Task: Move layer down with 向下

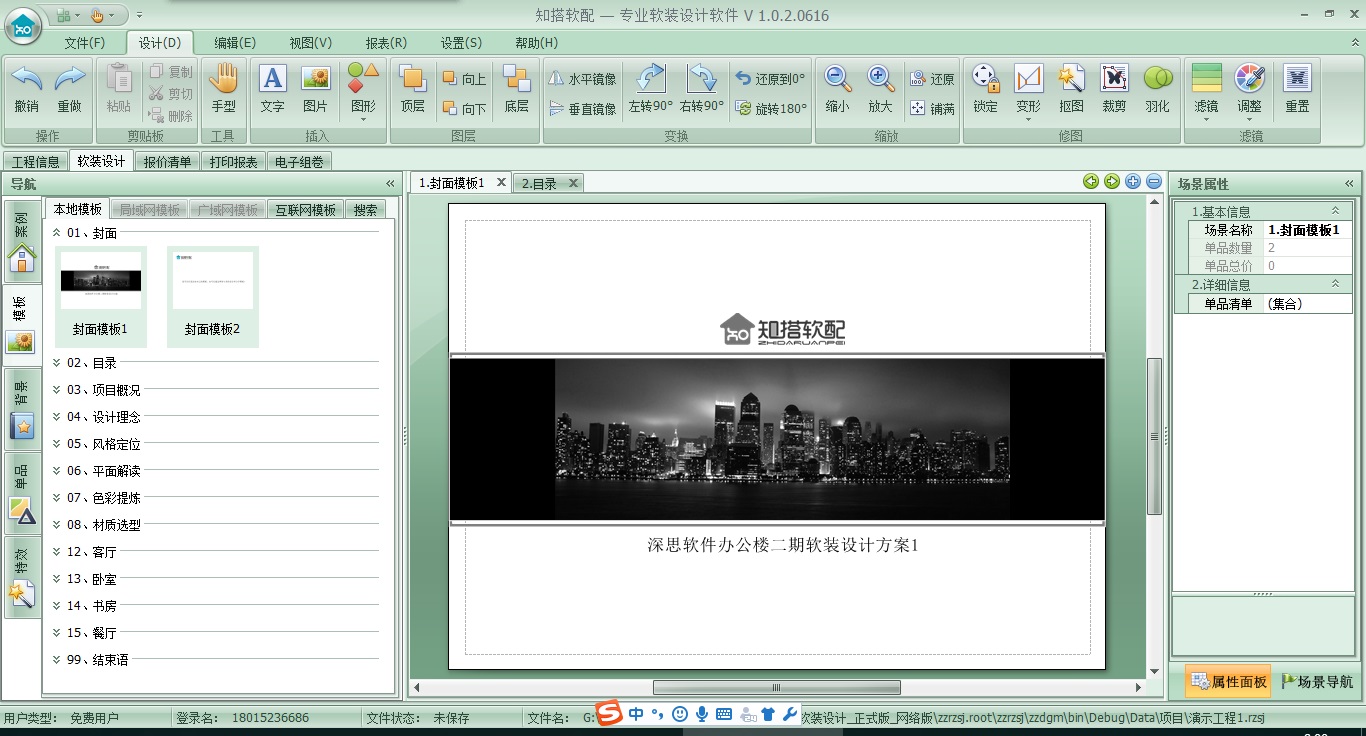Action: (x=465, y=108)
